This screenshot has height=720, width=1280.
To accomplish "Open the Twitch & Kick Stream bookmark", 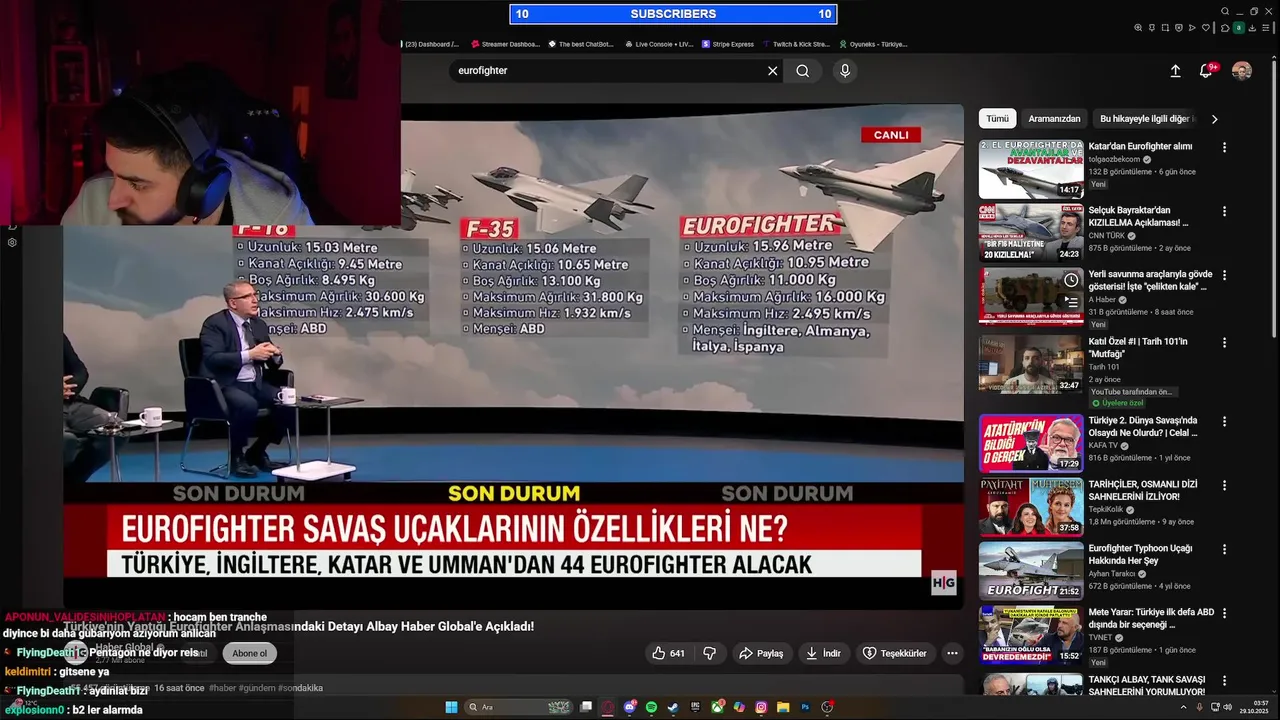I will click(796, 44).
